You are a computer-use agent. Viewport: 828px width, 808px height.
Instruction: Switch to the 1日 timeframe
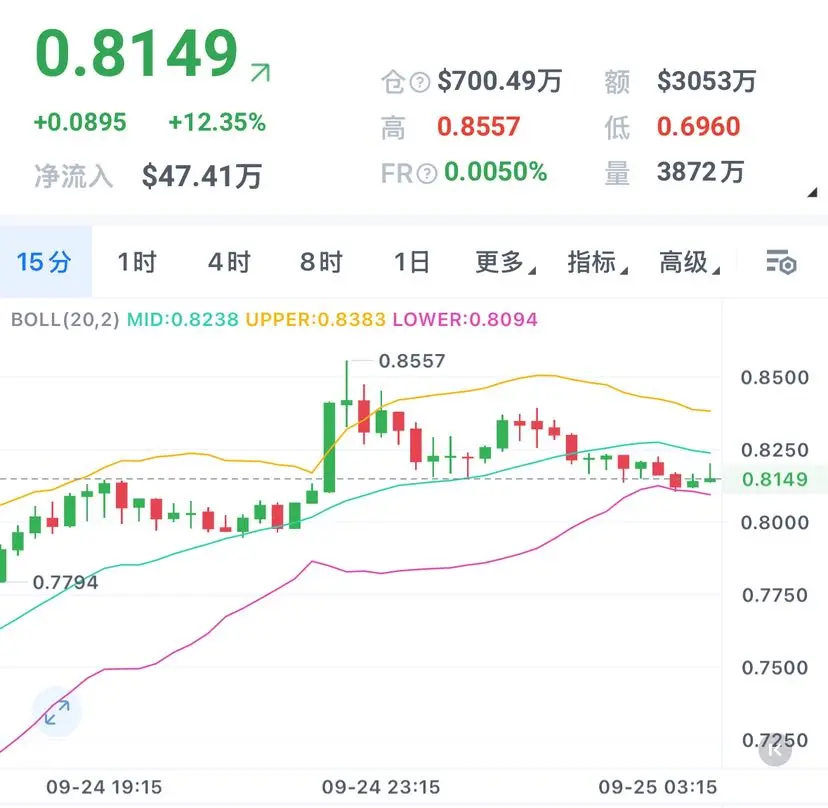click(x=412, y=262)
